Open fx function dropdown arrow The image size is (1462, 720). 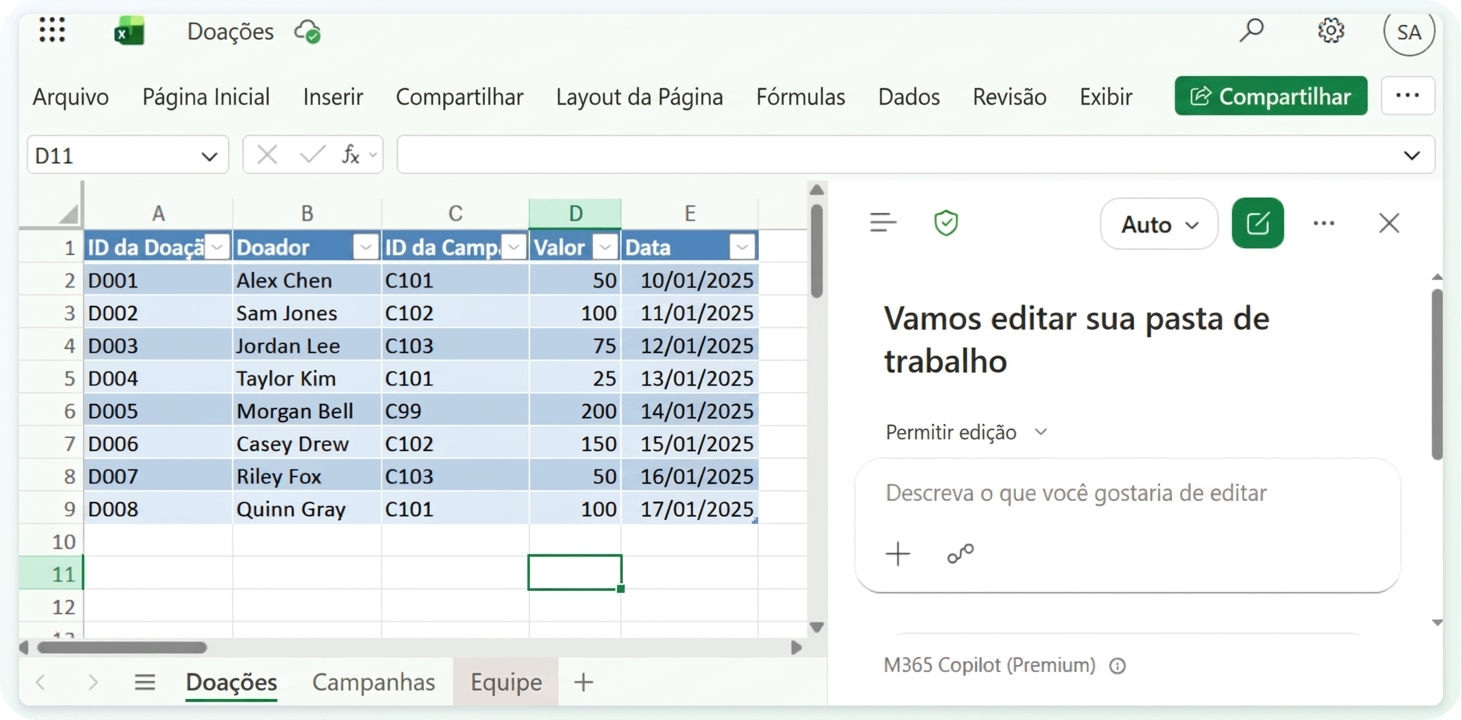pos(373,155)
